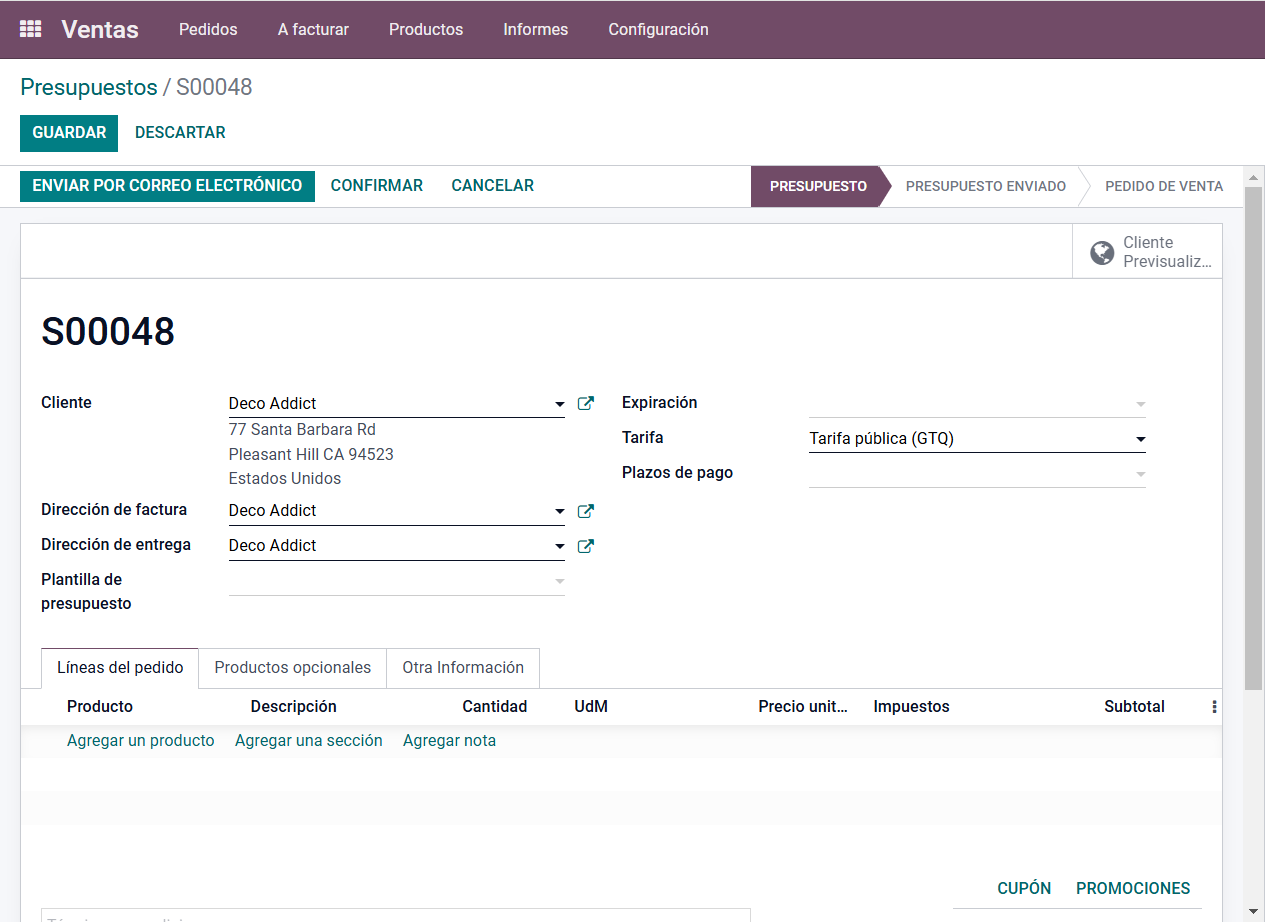Click the Presupuestos breadcrumb link
Screen dimensions: 1265x922
click(x=89, y=88)
